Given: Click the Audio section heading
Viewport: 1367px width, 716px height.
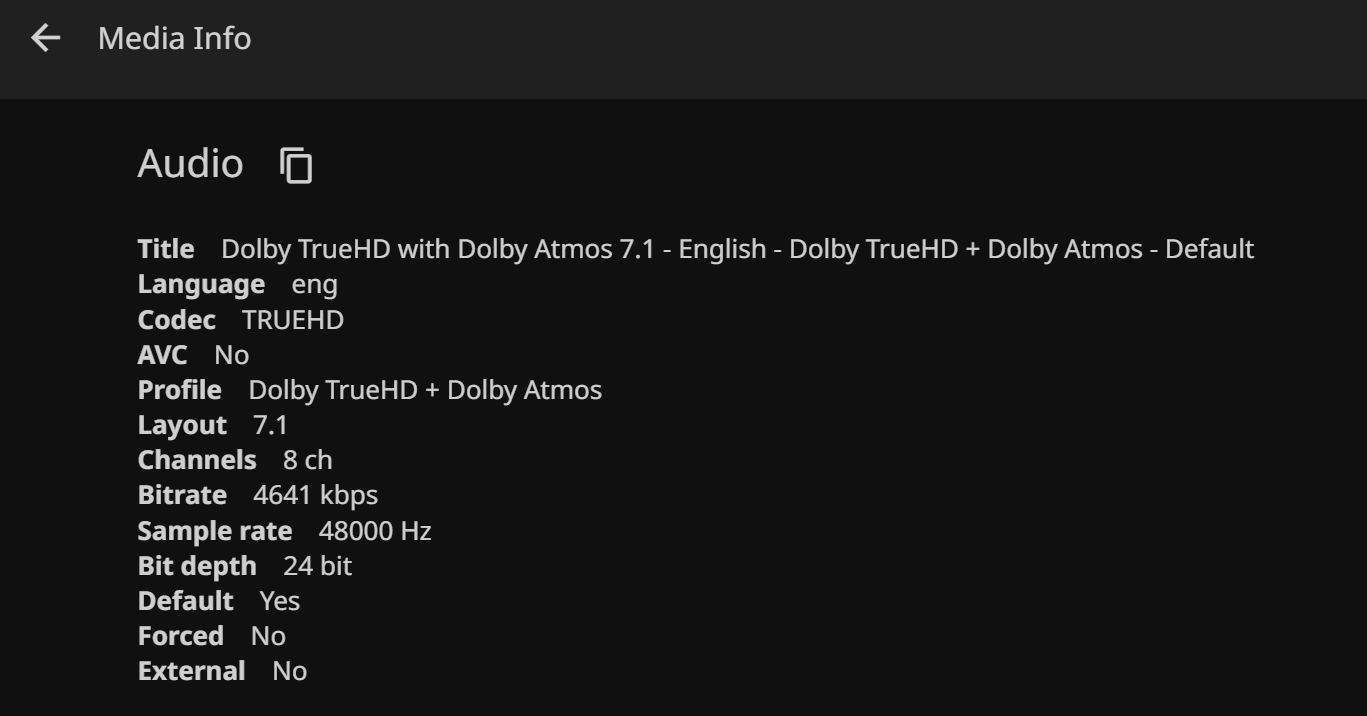Looking at the screenshot, I should (x=190, y=163).
